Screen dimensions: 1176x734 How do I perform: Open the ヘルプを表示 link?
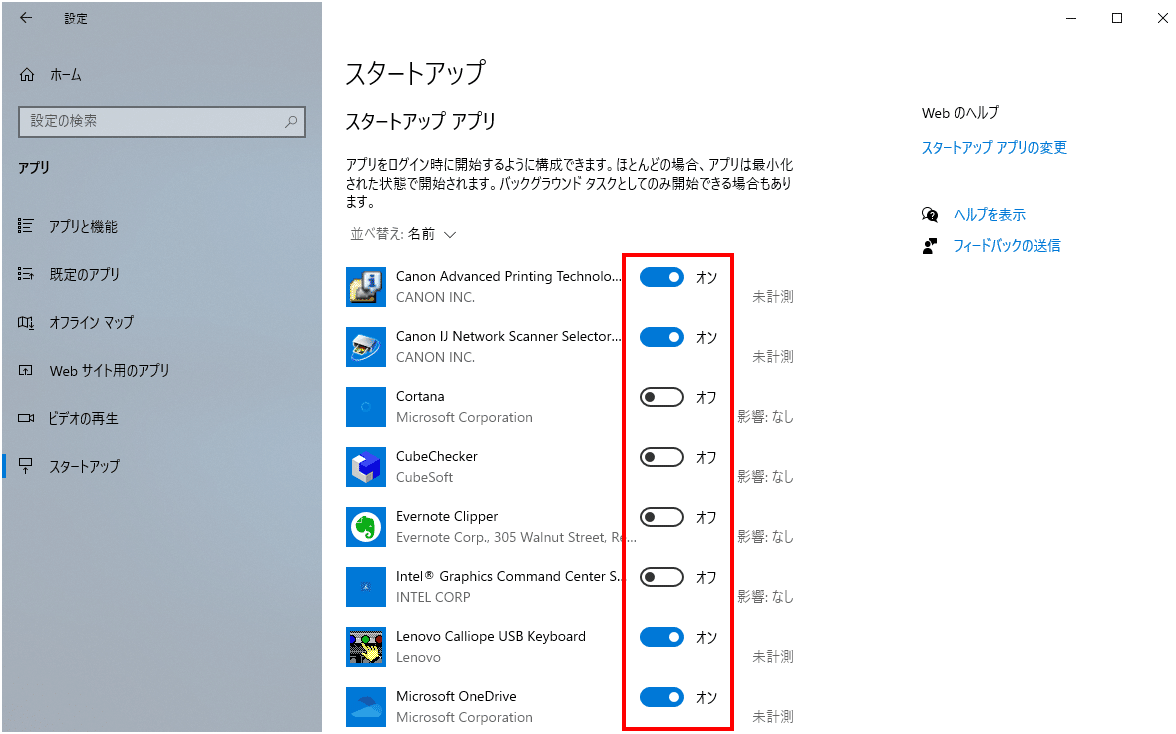click(989, 214)
